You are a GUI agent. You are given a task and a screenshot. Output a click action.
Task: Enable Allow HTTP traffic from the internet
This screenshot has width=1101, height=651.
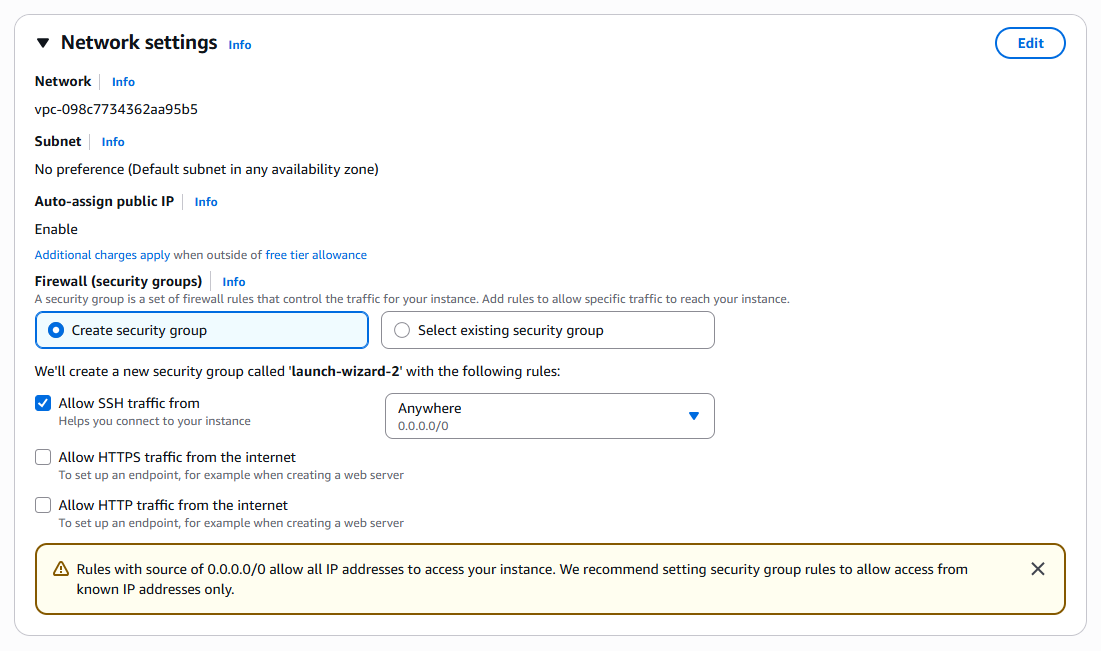pos(43,505)
